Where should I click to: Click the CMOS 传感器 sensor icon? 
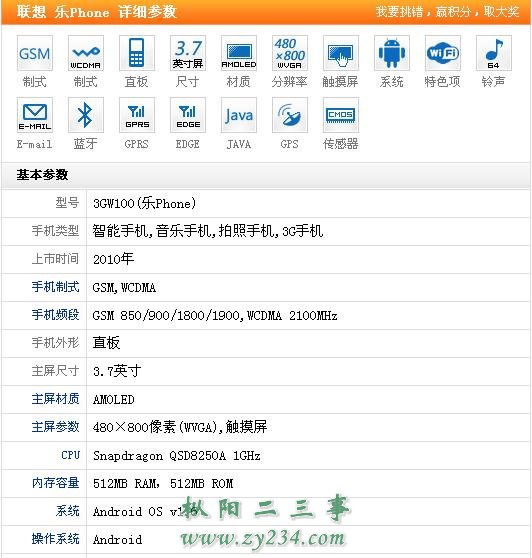coord(341,115)
